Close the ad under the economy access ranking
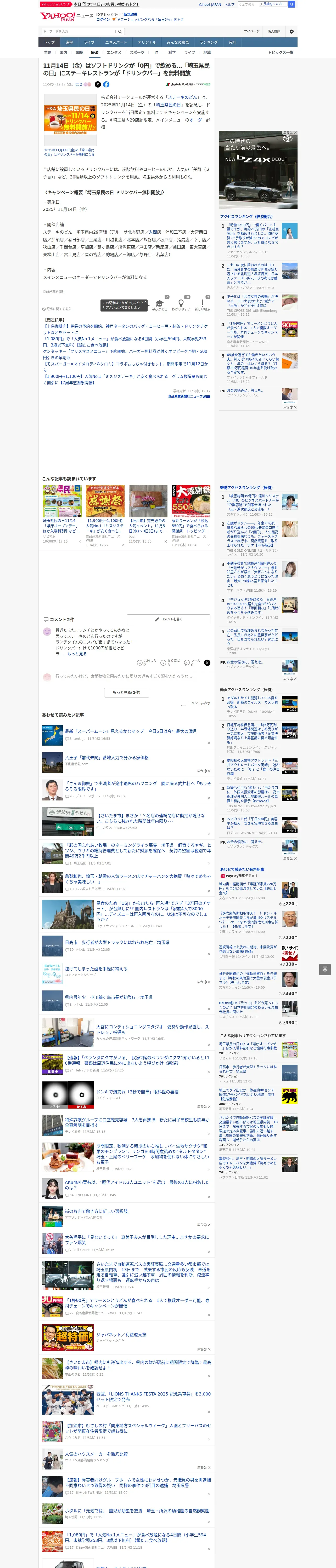Image resolution: width=336 pixels, height=1568 pixels. point(295,407)
